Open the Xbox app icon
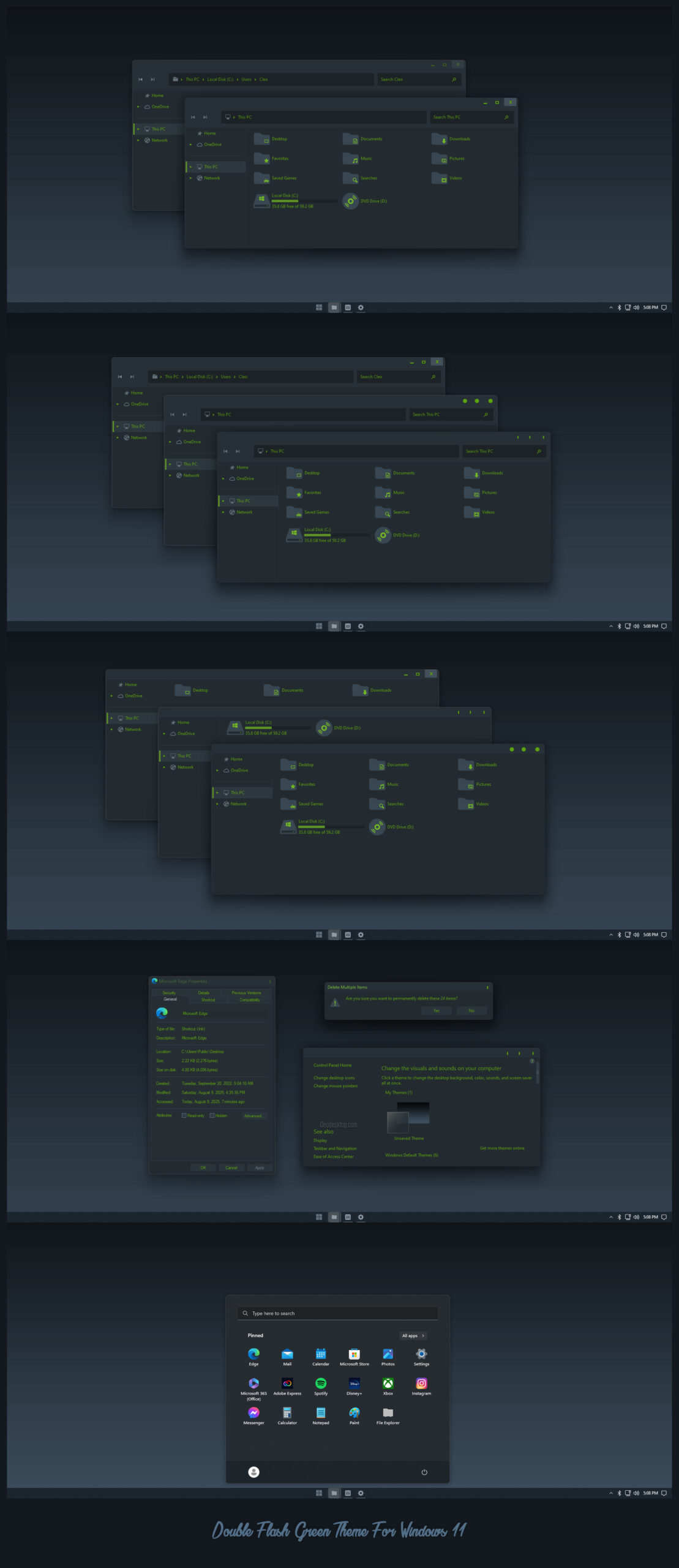Viewport: 679px width, 1568px height. (x=388, y=1384)
